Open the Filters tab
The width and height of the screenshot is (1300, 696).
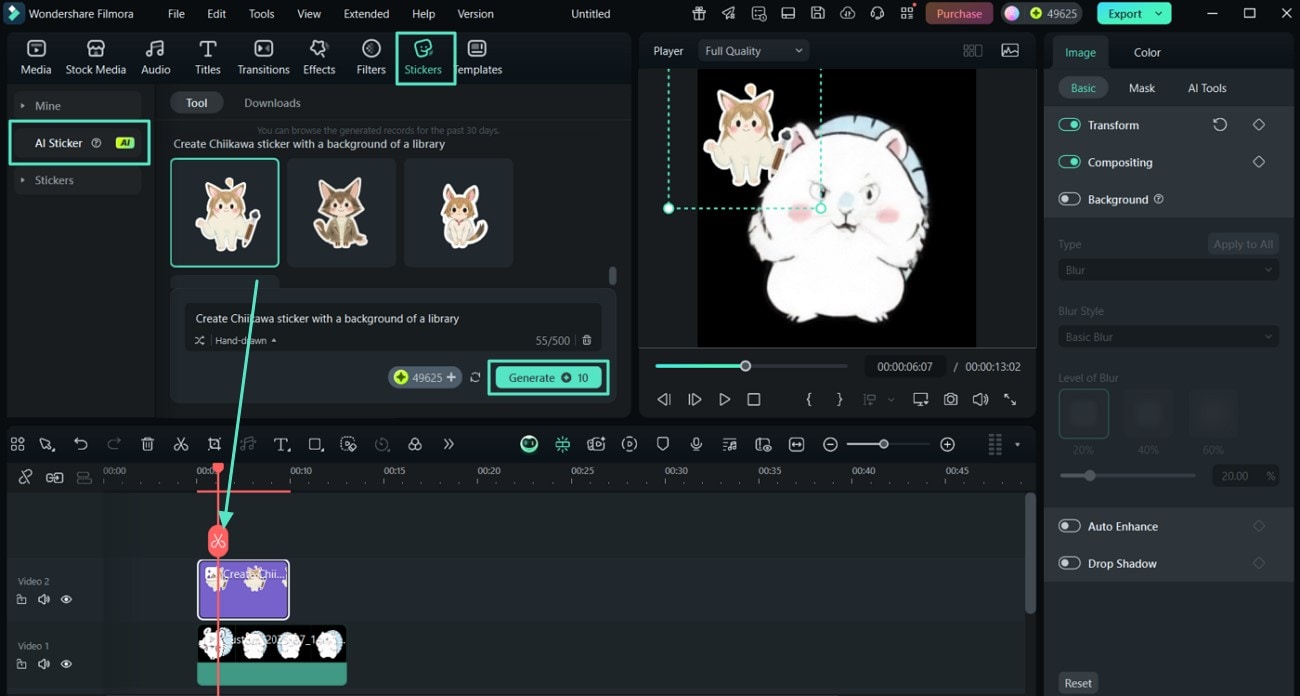(371, 58)
